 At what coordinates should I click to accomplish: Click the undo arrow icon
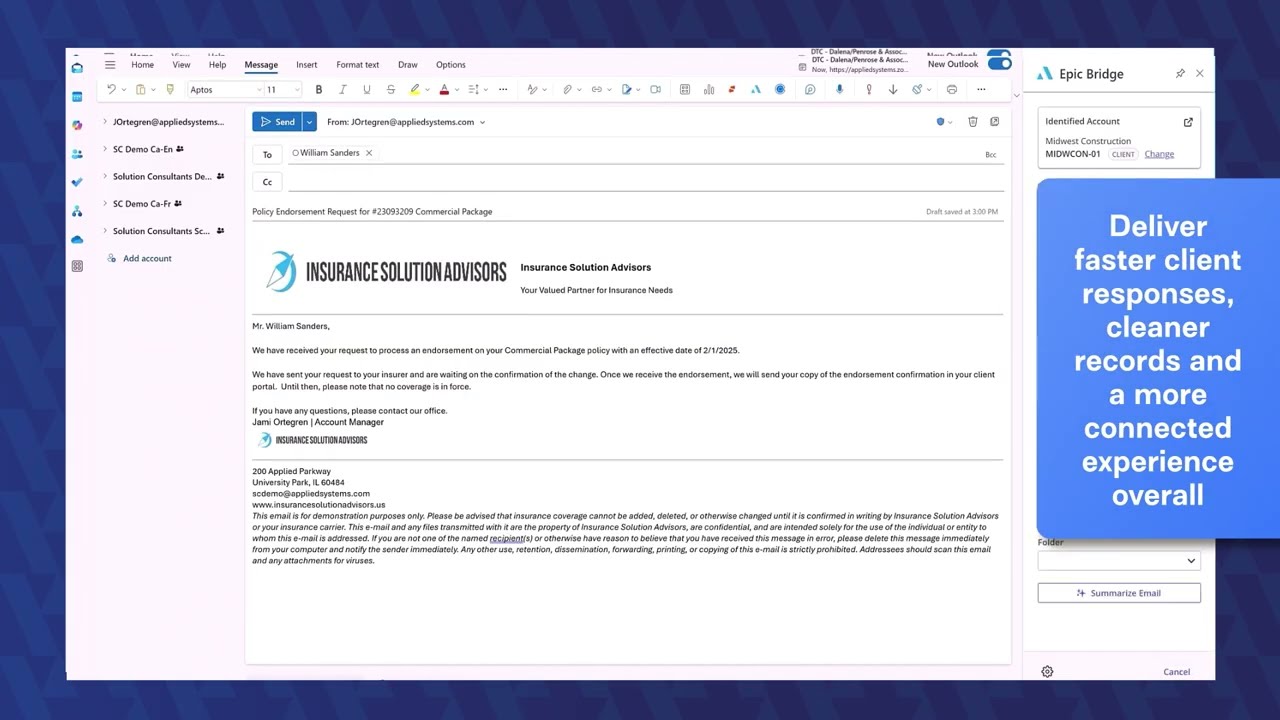coord(111,90)
